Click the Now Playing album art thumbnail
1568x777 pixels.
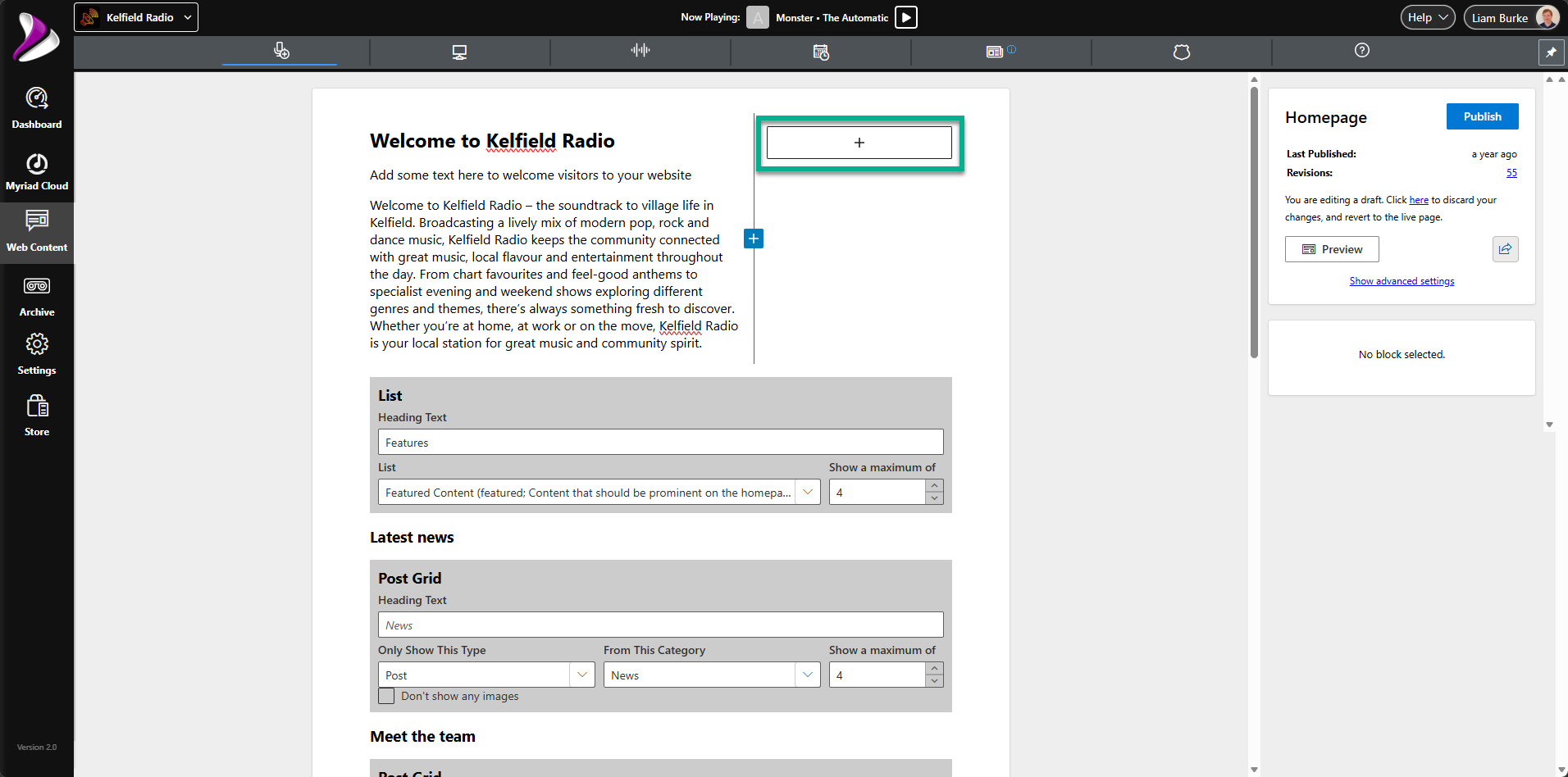(x=758, y=17)
